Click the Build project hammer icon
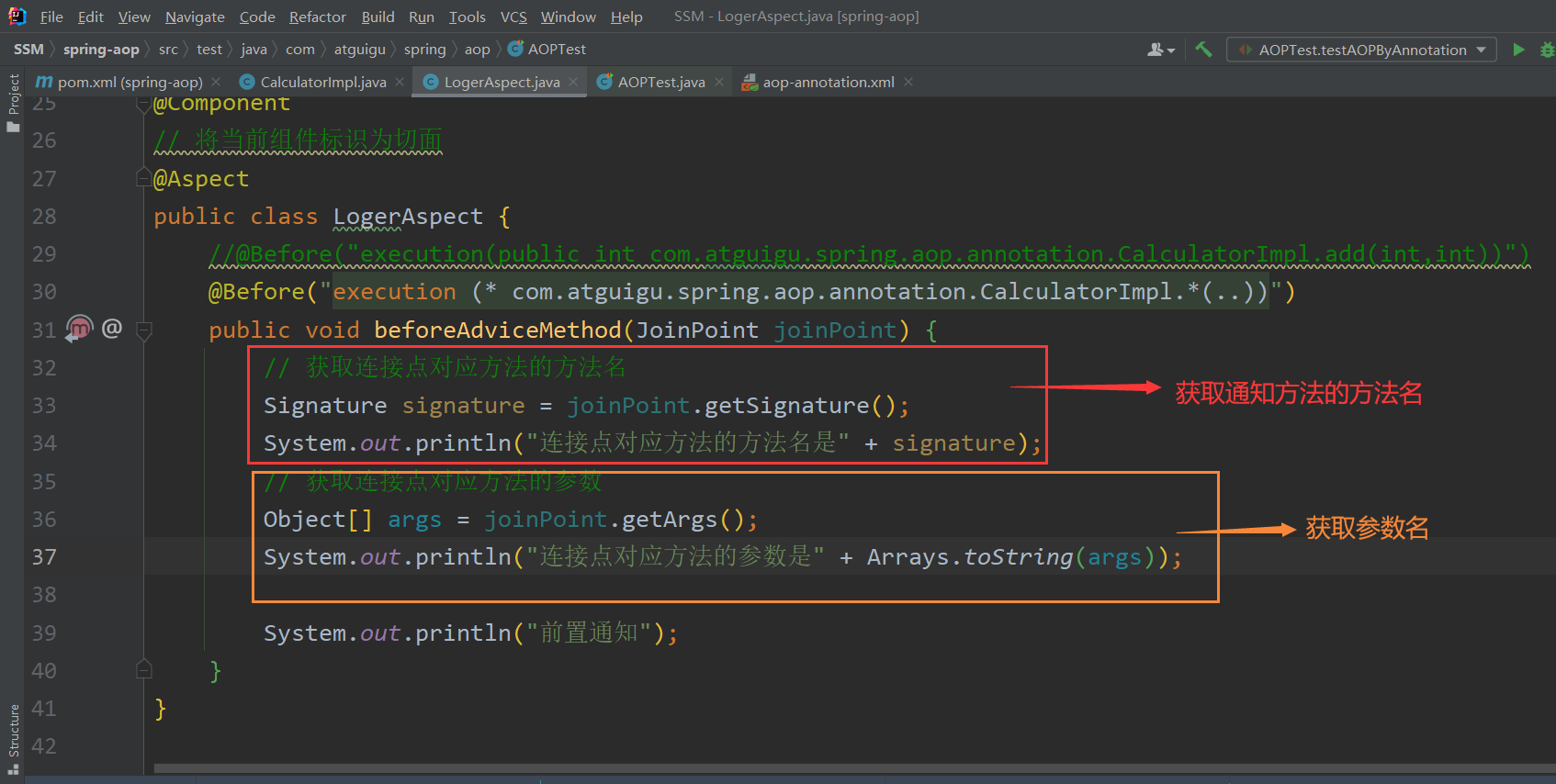This screenshot has height=784, width=1556. (x=1203, y=50)
